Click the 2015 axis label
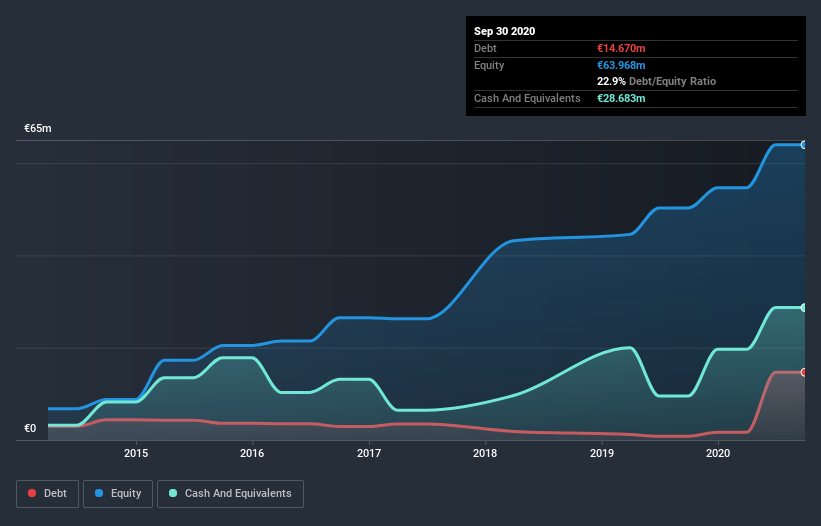The image size is (821, 526). (x=136, y=453)
